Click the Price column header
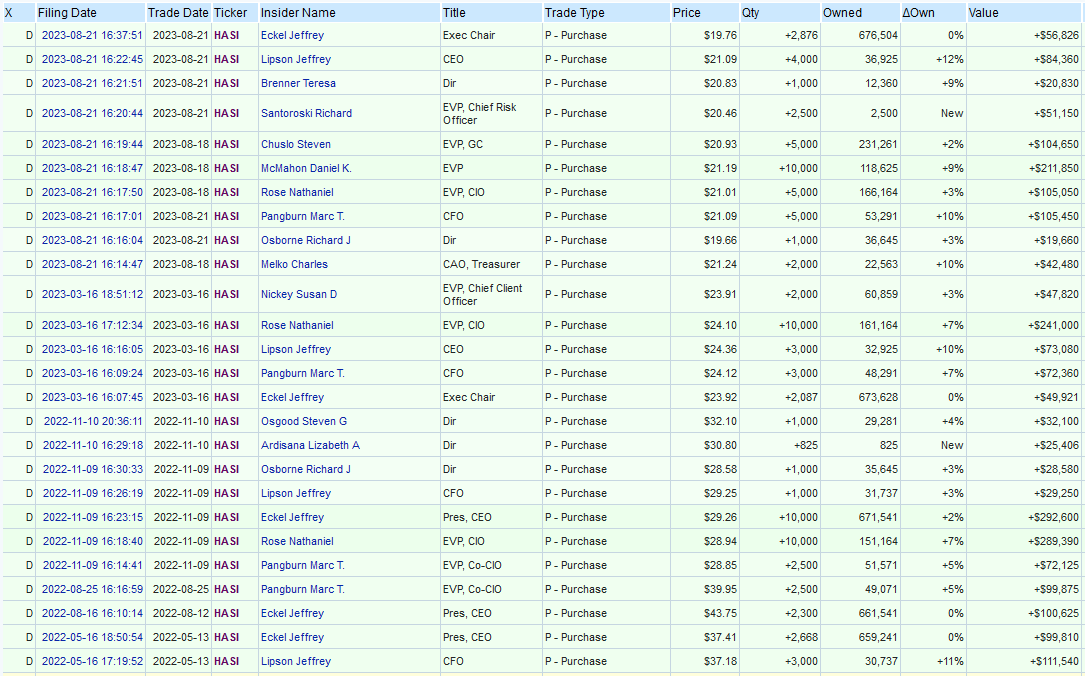 [x=687, y=13]
